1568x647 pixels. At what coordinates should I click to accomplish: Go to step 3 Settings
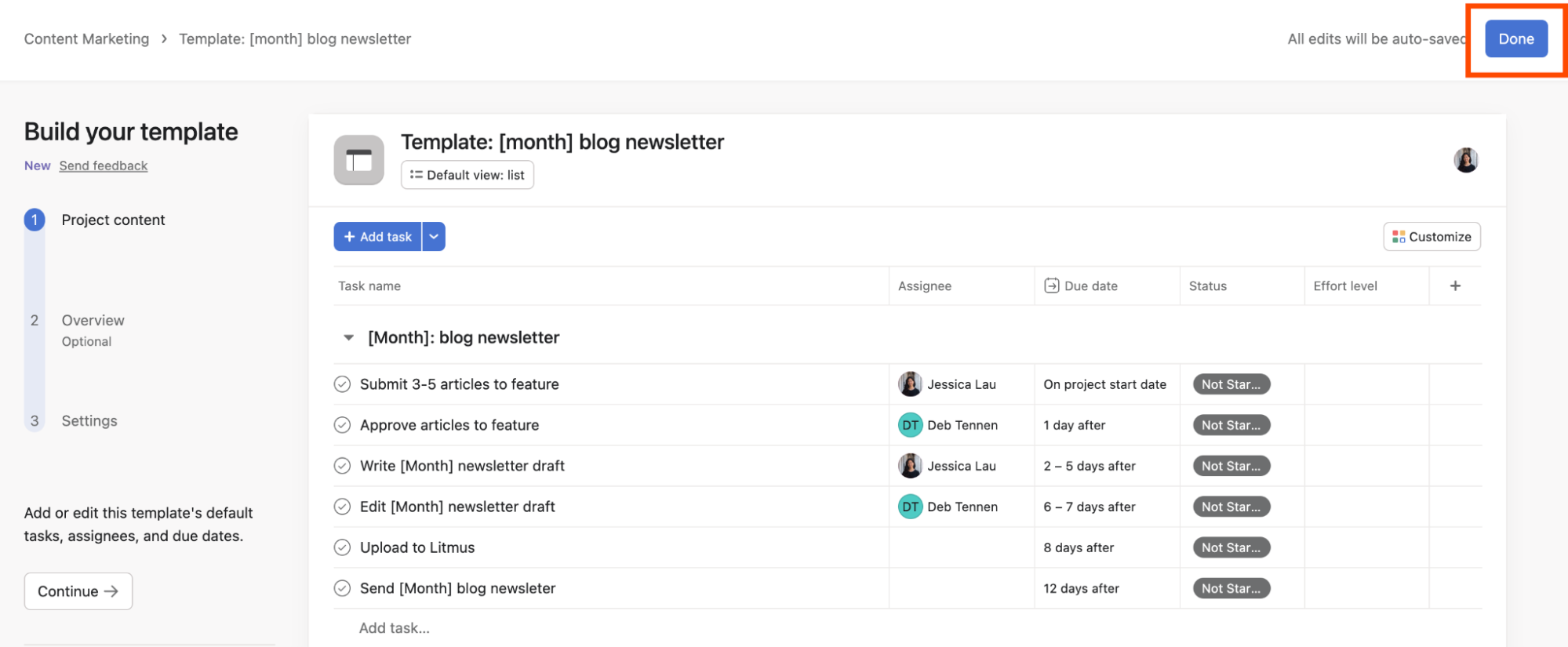(x=89, y=421)
